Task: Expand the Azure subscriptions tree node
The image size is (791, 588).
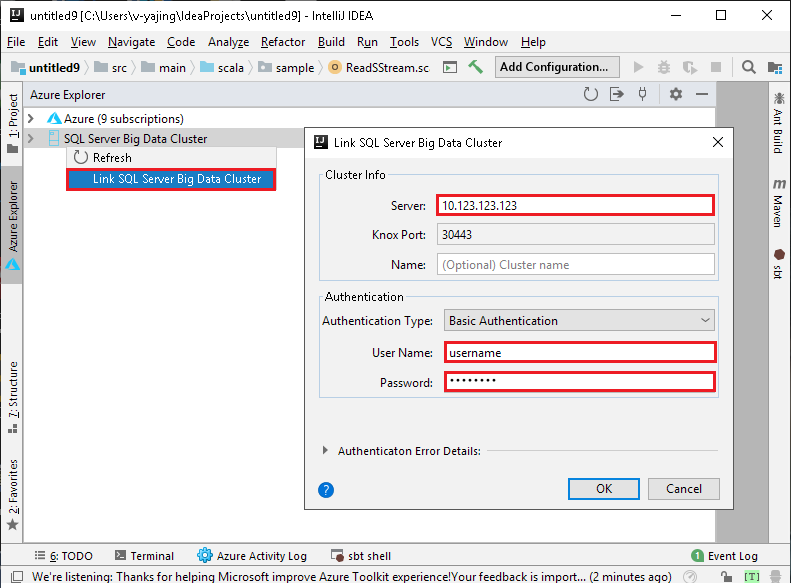Action: coord(31,119)
